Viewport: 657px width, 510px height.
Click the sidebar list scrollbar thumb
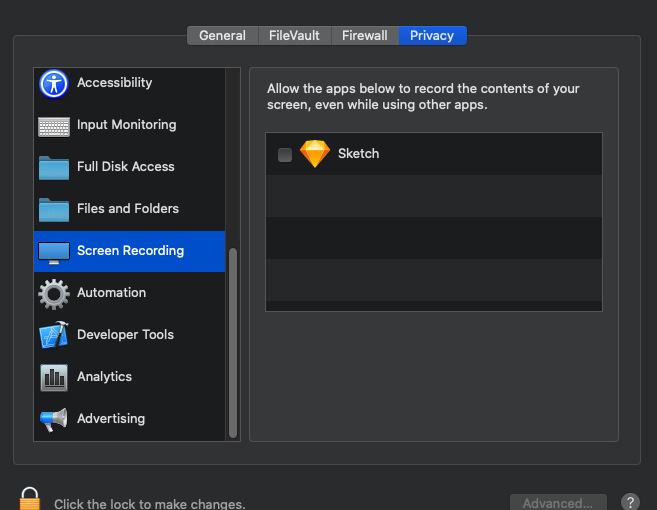tap(233, 343)
